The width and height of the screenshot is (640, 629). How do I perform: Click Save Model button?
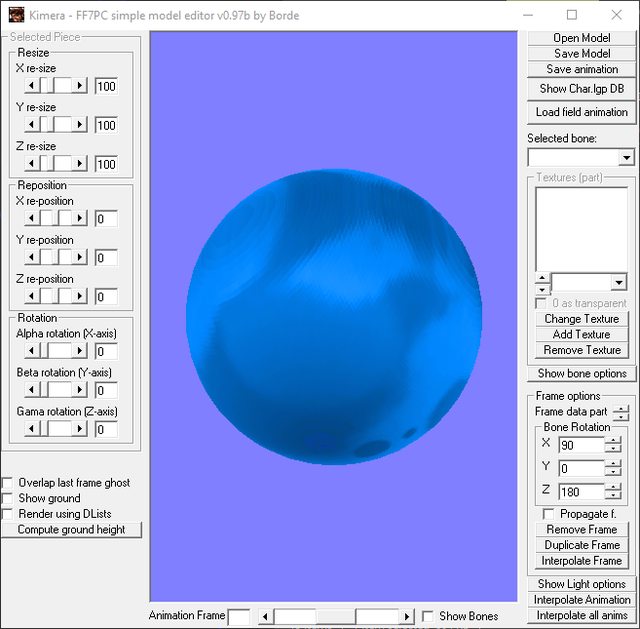point(582,53)
